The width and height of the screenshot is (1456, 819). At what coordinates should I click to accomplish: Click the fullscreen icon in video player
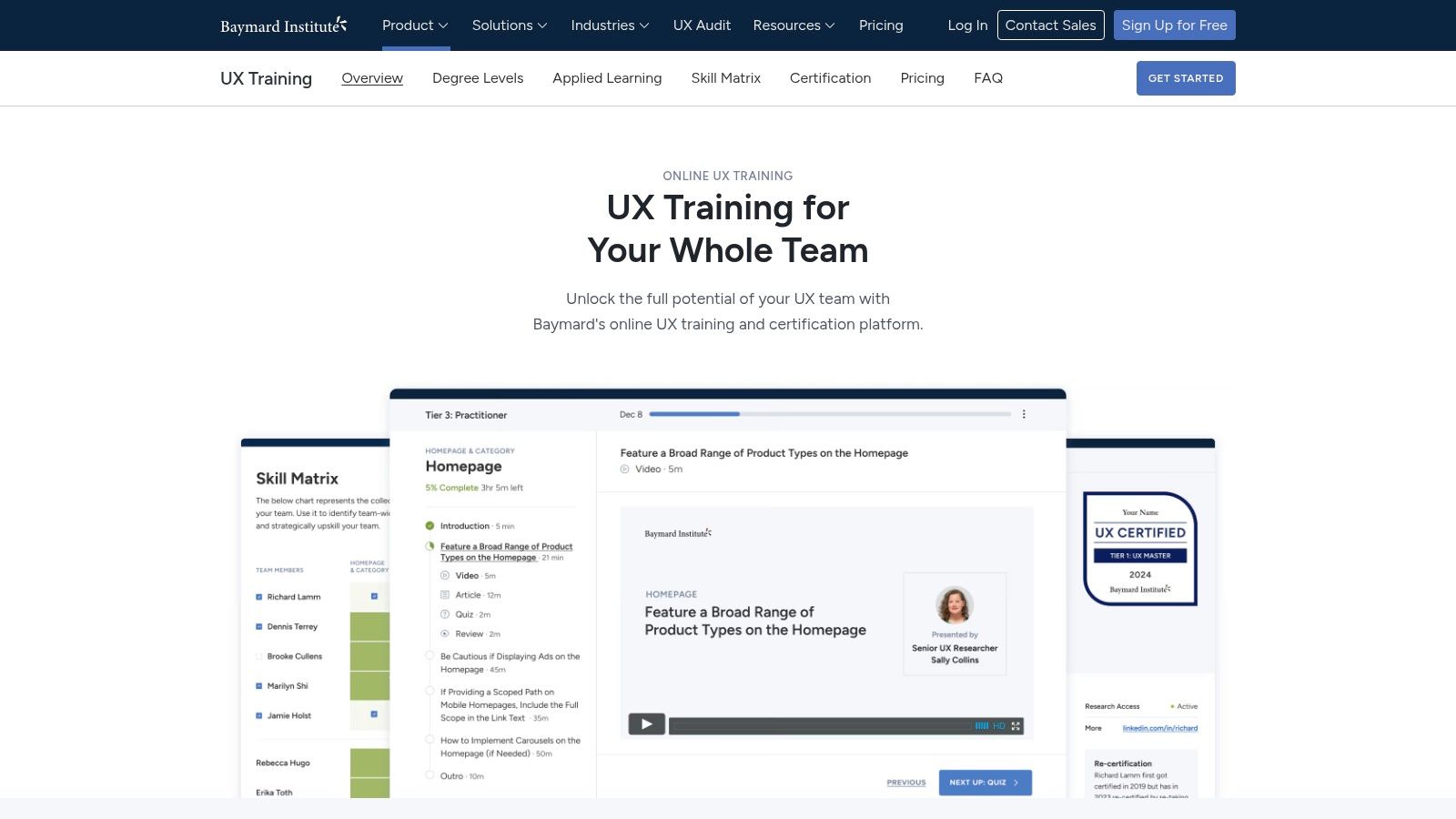1016,726
